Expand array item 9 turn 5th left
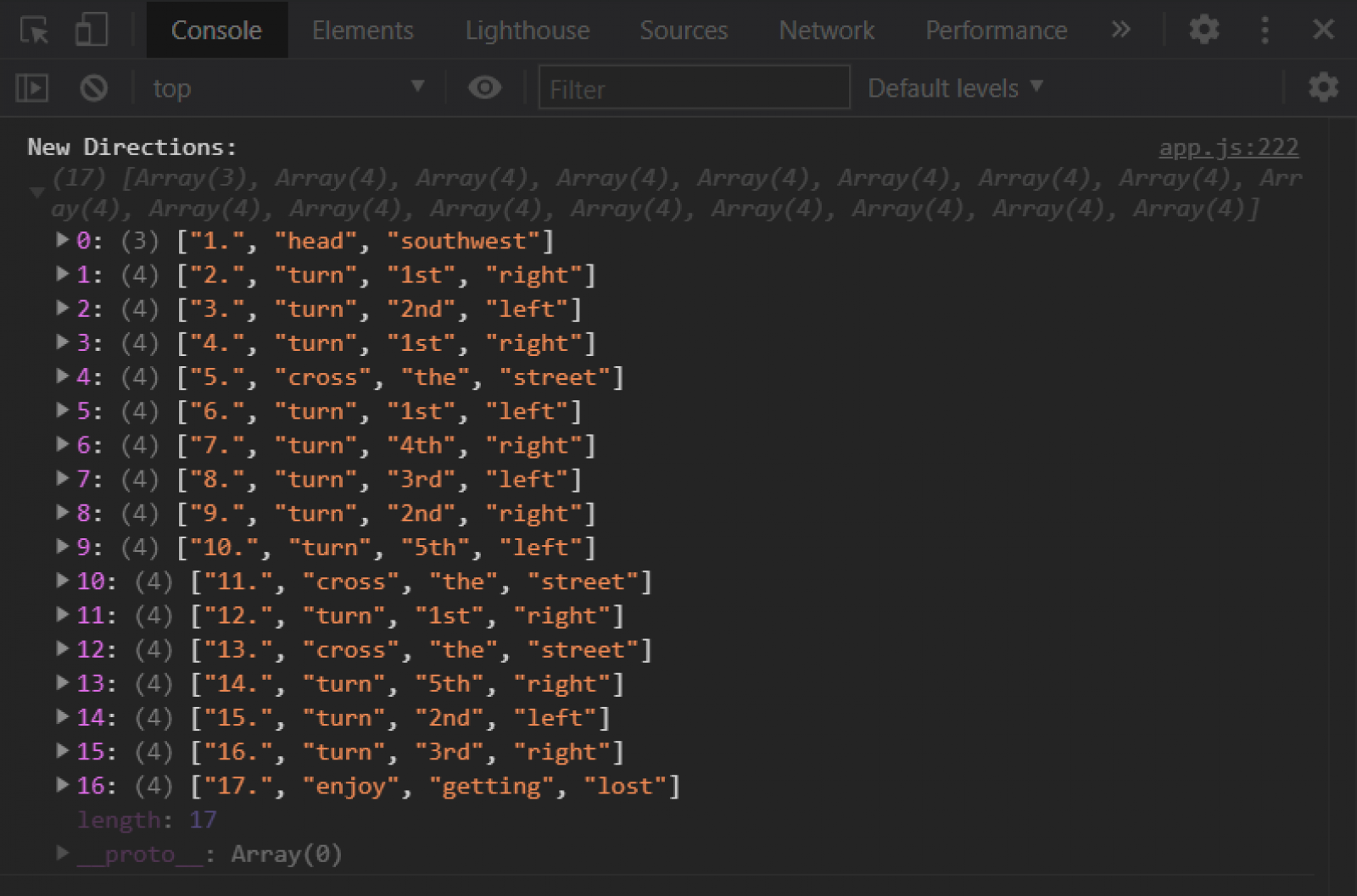This screenshot has height=896, width=1357. point(62,546)
